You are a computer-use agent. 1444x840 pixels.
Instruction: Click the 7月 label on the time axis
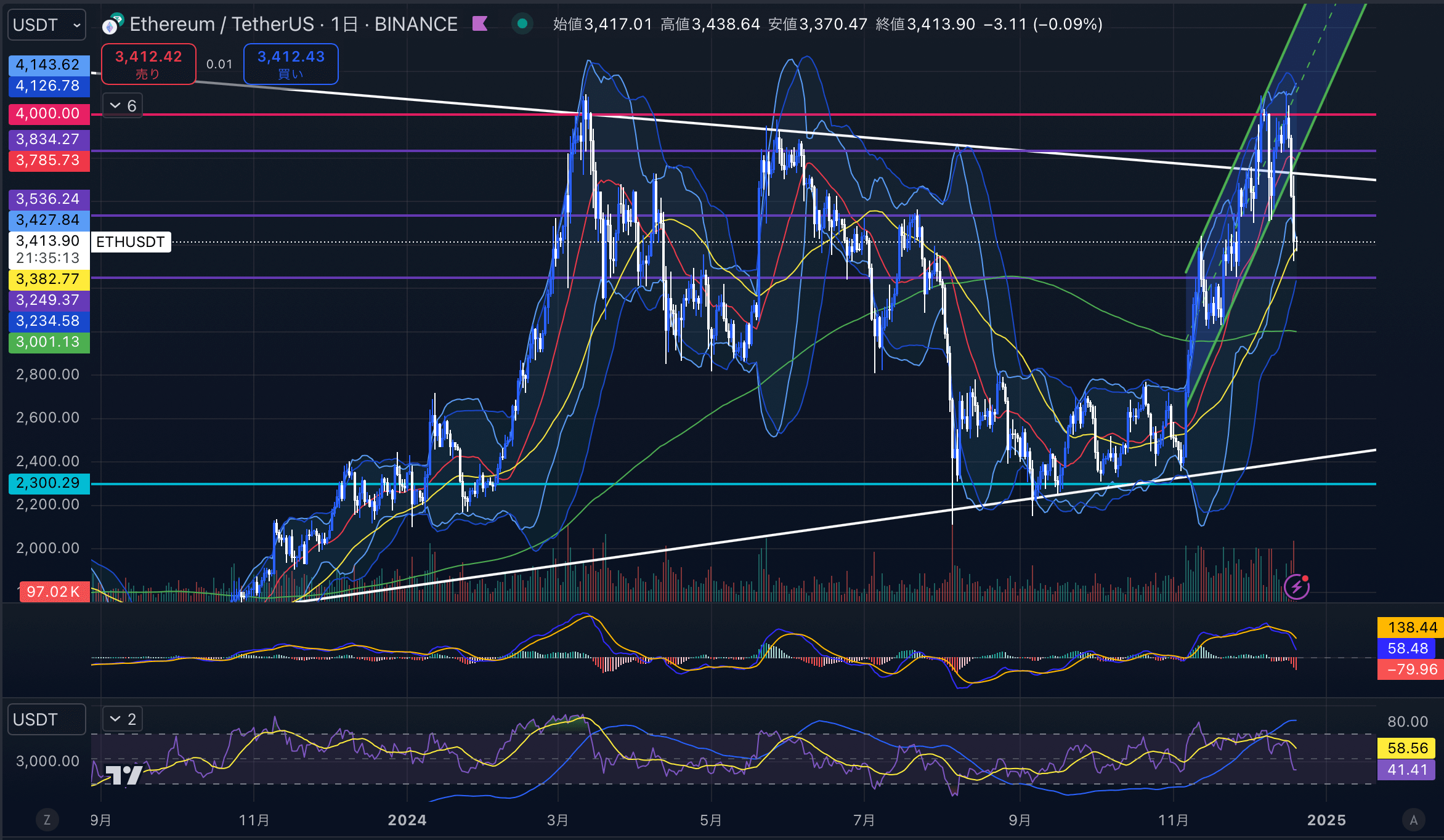click(x=864, y=820)
